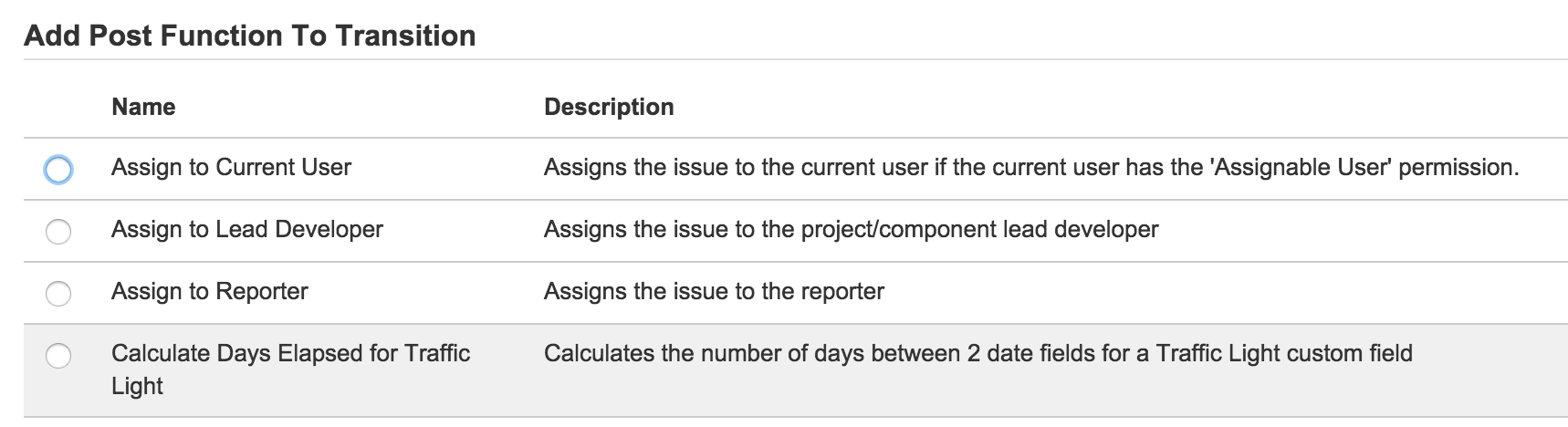The width and height of the screenshot is (1568, 427).
Task: Click the Name column header
Action: 143,108
